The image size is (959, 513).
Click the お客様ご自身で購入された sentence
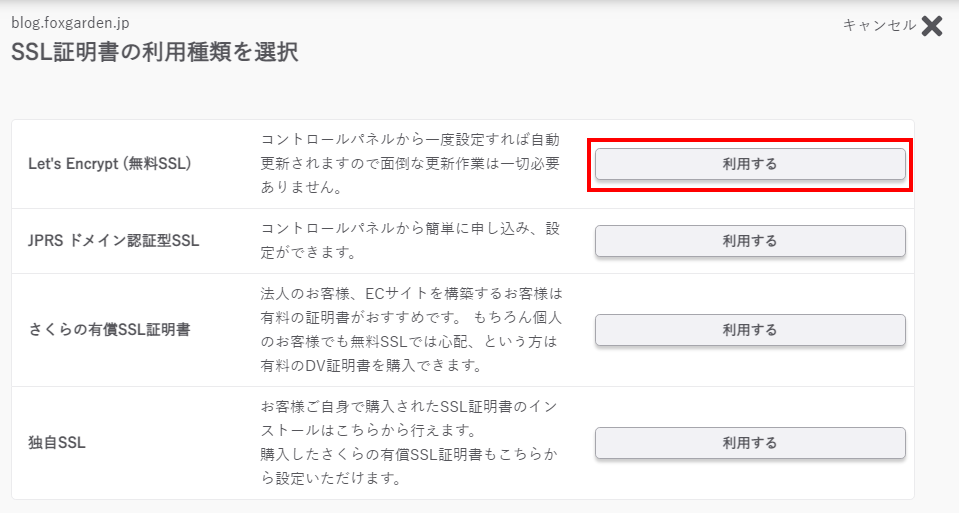pos(409,419)
